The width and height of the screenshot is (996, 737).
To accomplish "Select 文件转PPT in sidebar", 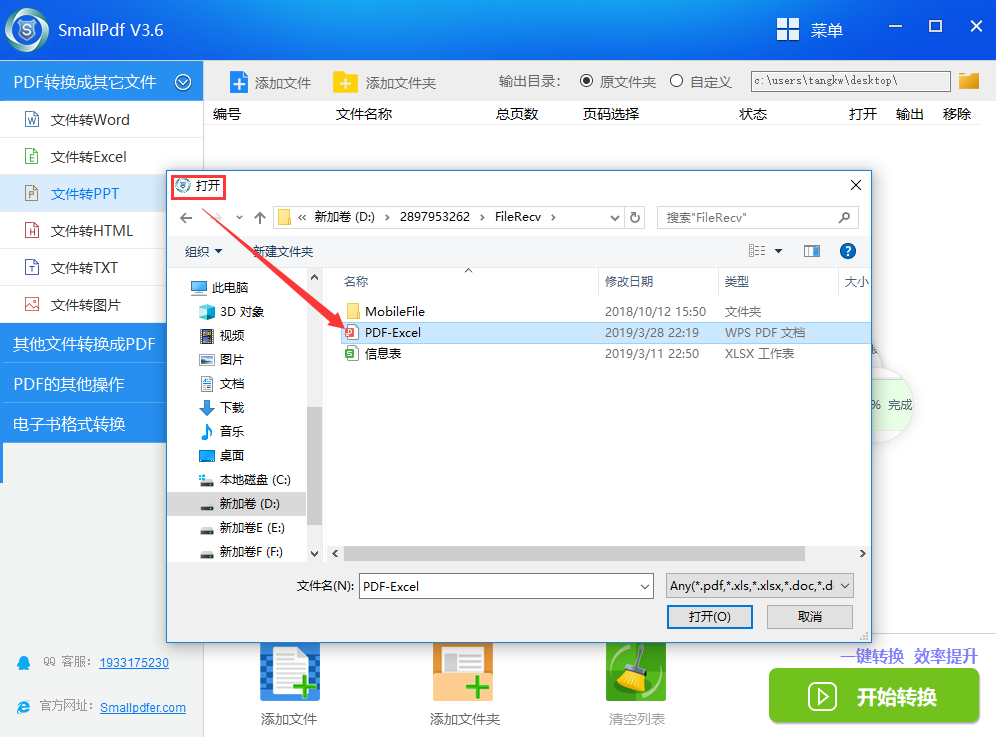I will pyautogui.click(x=83, y=193).
